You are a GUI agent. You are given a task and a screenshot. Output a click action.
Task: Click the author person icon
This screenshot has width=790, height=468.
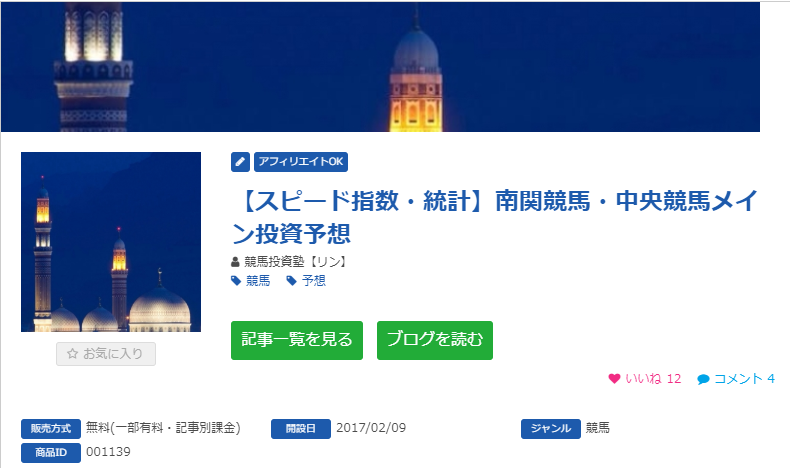pyautogui.click(x=235, y=262)
